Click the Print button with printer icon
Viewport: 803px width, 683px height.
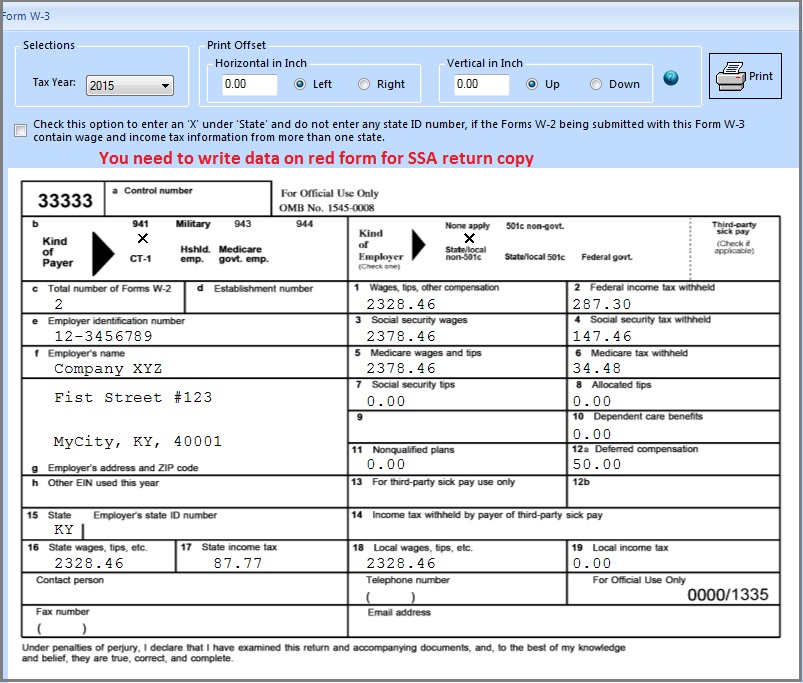(x=745, y=76)
